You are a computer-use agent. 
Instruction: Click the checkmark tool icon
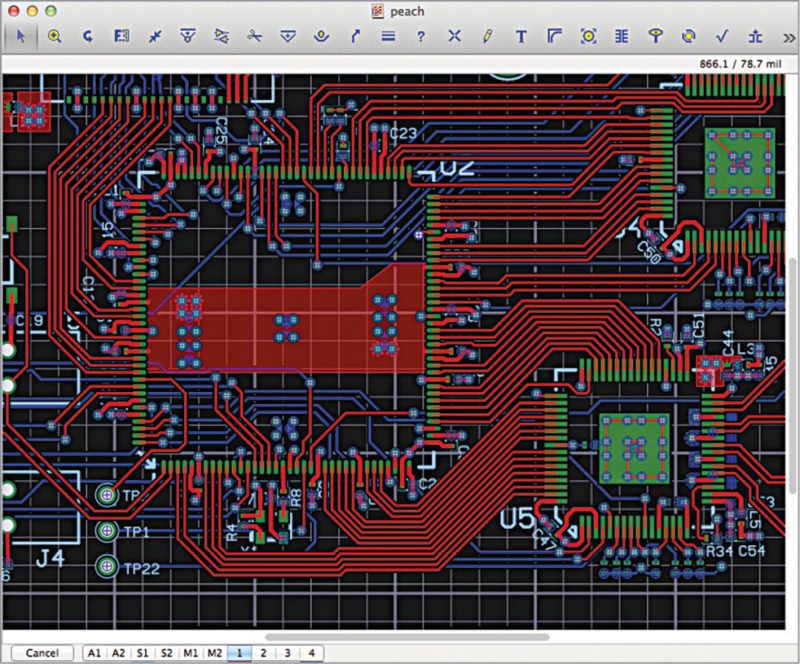coord(721,37)
